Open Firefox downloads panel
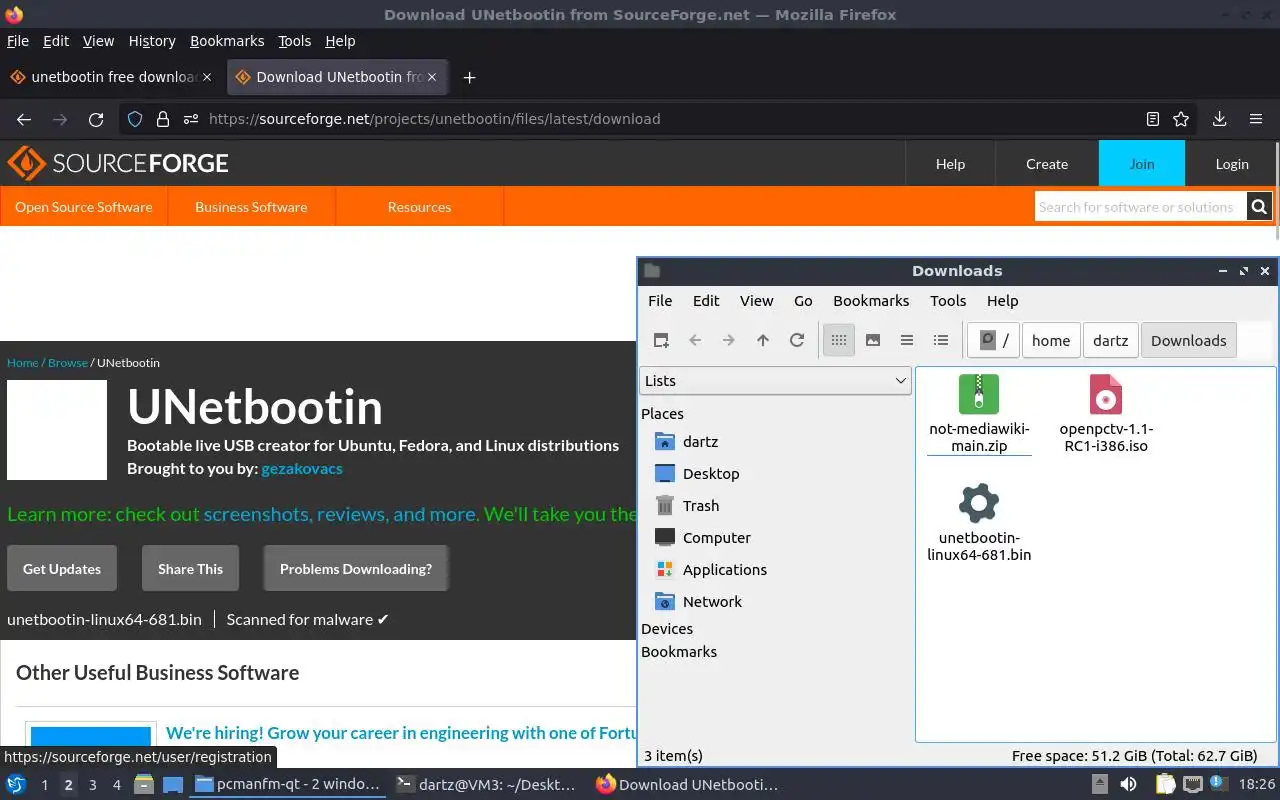This screenshot has width=1280, height=800. [x=1220, y=119]
